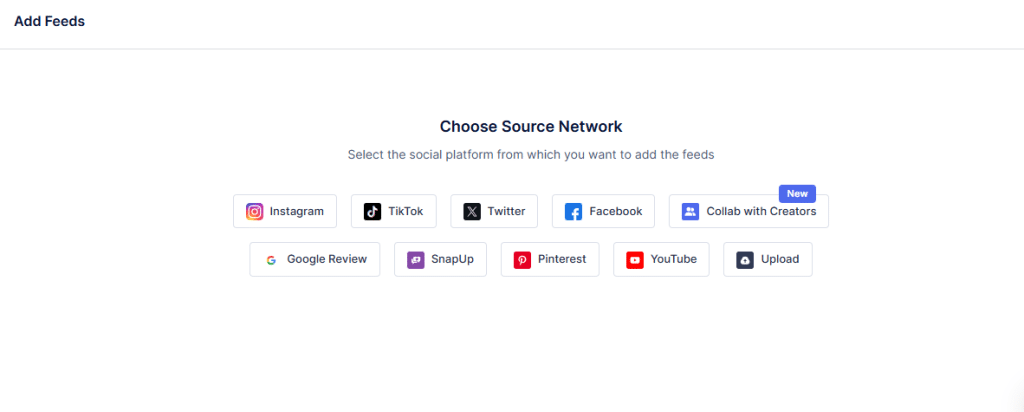Click the TikTok logo icon

pyautogui.click(x=372, y=211)
